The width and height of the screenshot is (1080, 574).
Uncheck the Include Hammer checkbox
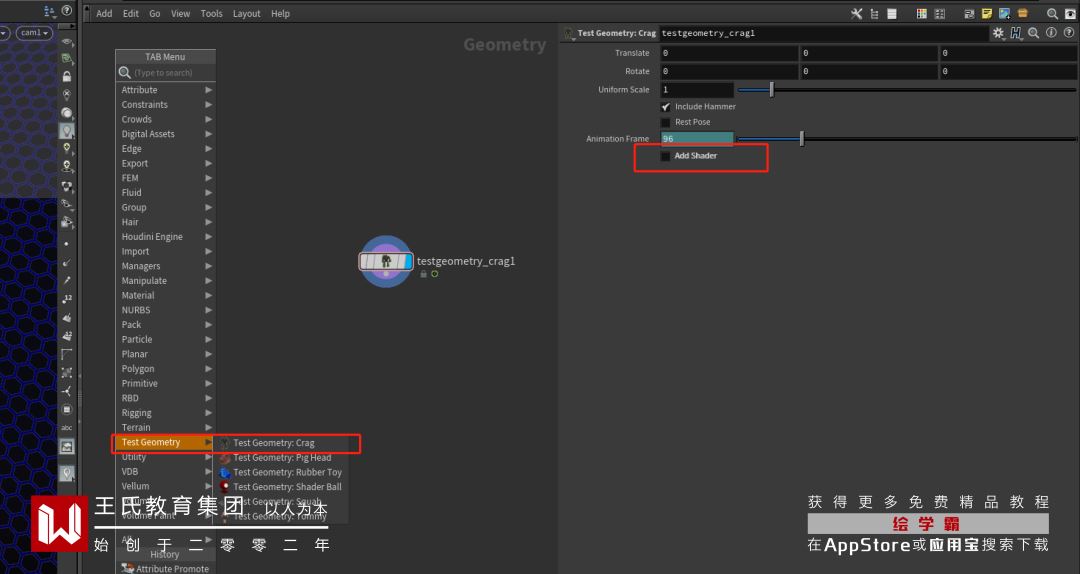(665, 107)
